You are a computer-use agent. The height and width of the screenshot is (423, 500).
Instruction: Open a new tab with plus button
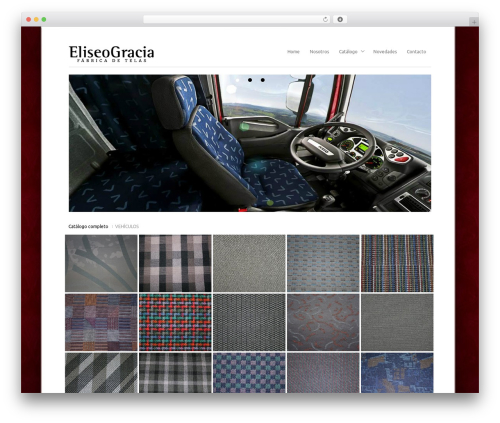[x=474, y=22]
